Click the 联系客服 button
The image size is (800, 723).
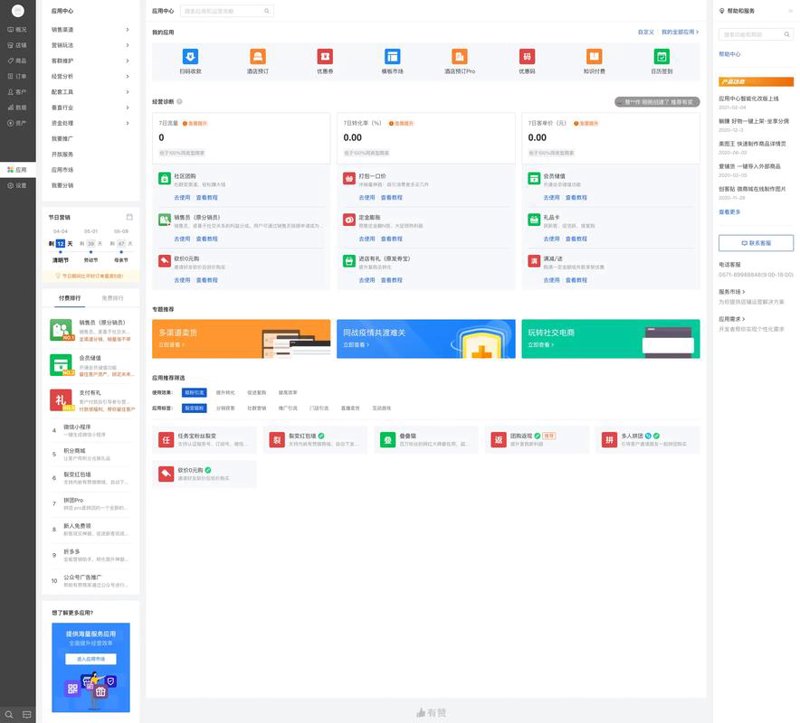tap(756, 243)
